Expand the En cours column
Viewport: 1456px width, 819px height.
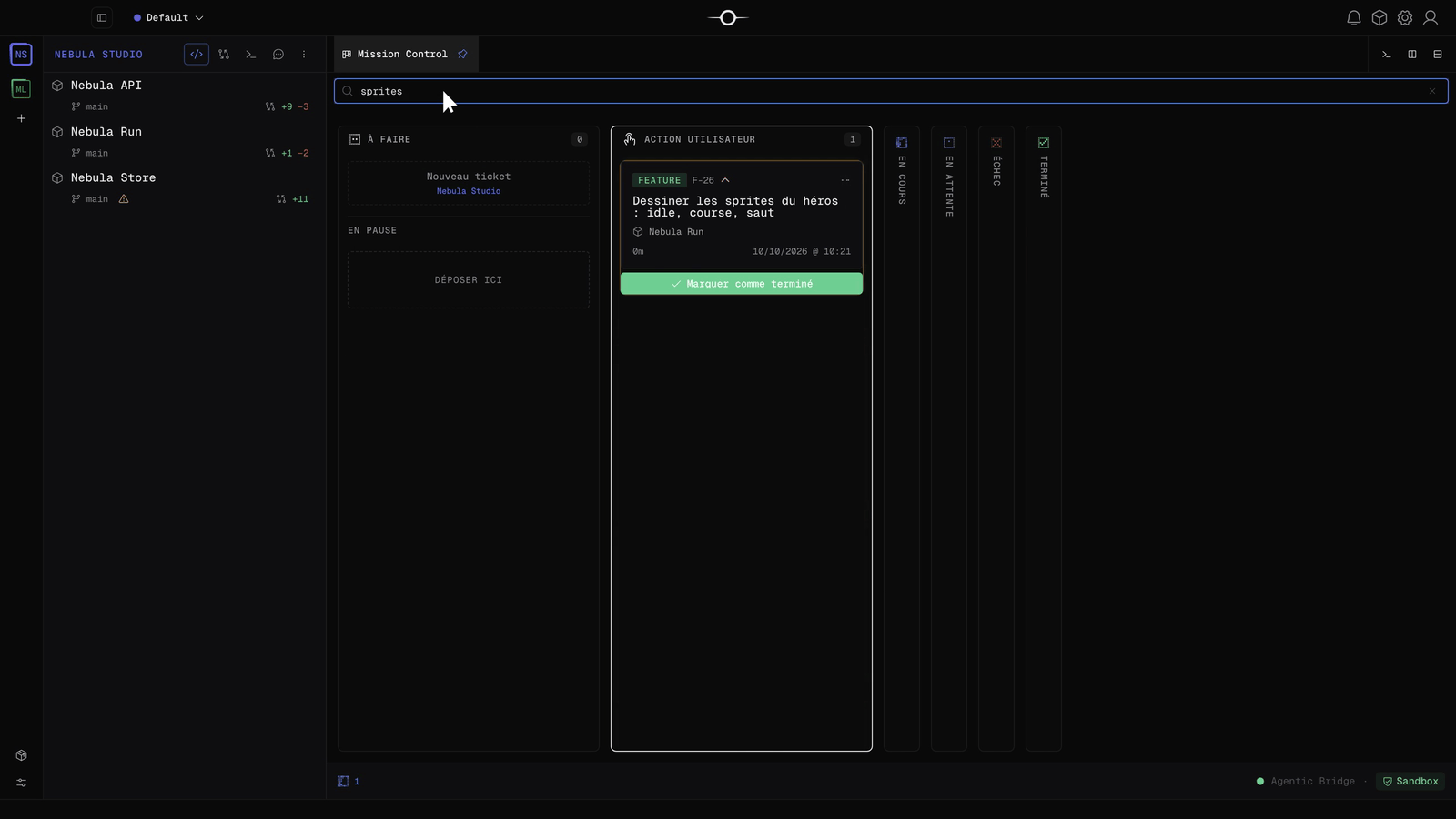click(x=902, y=439)
